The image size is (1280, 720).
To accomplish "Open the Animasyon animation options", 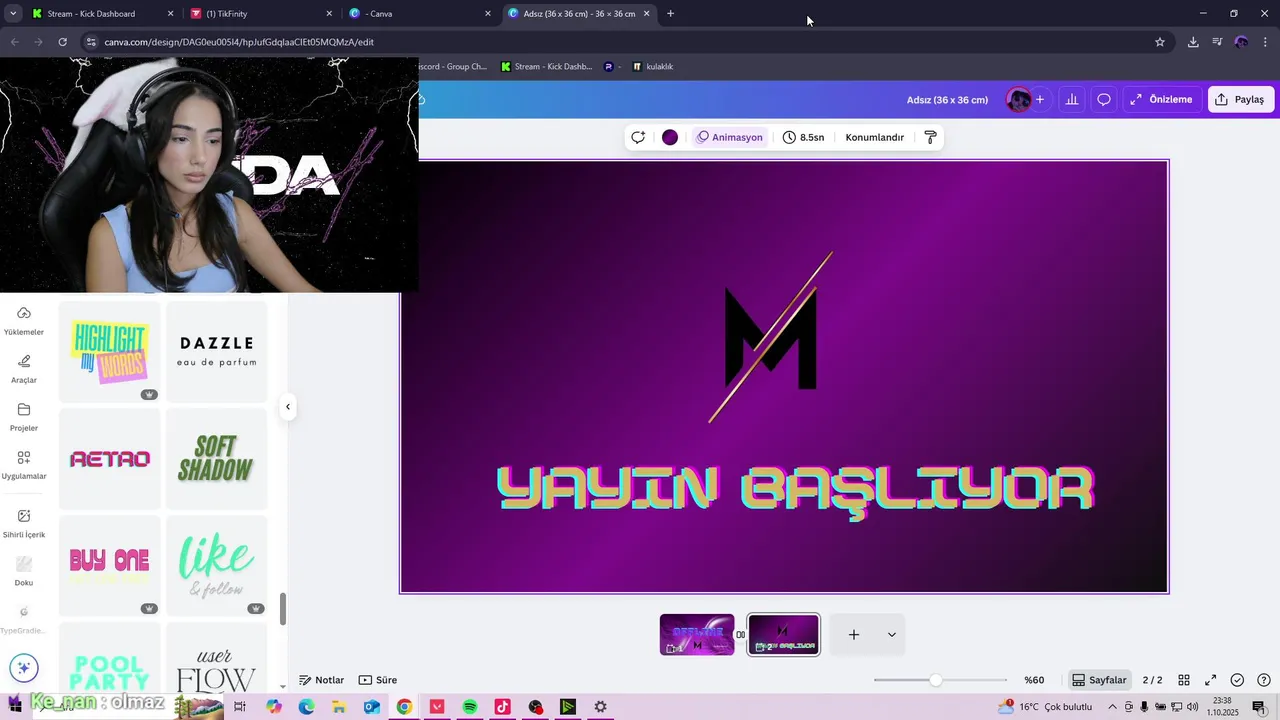I will coord(730,137).
